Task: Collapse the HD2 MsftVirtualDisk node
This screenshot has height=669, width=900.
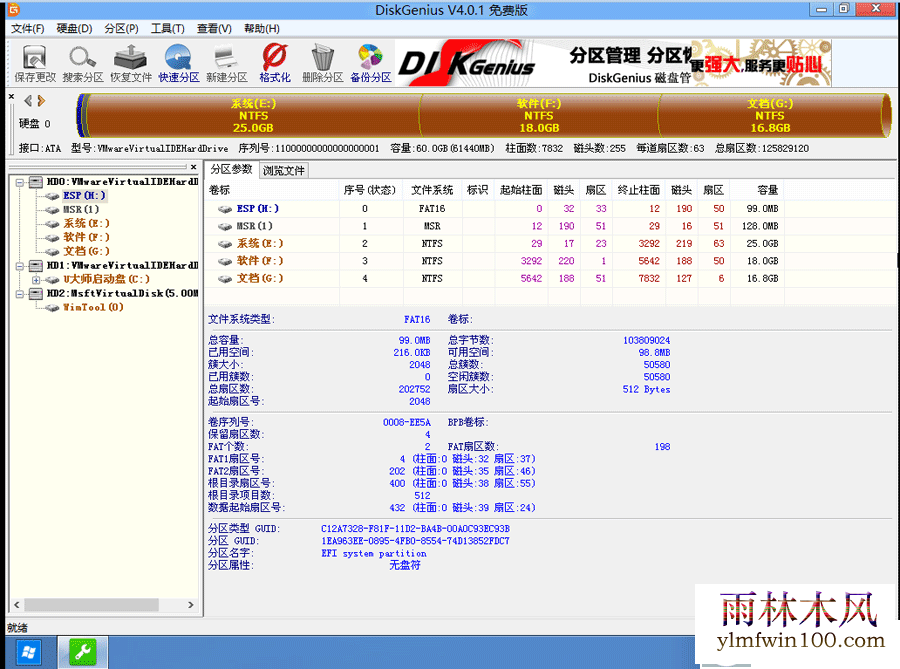Action: (x=20, y=294)
